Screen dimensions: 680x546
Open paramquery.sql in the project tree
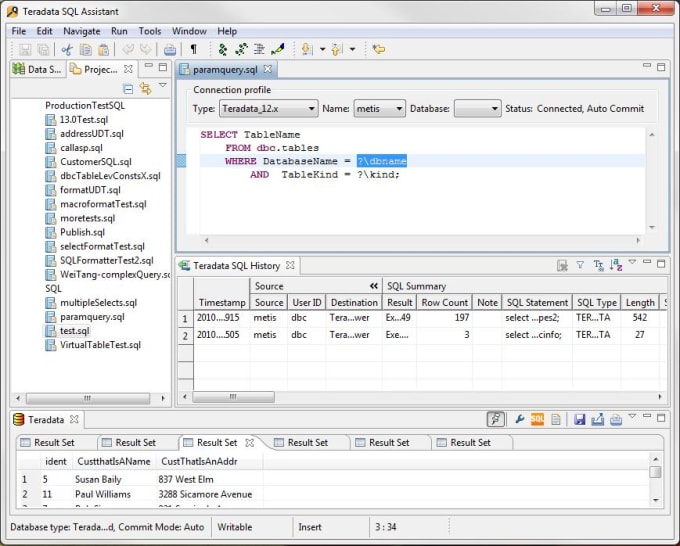click(x=91, y=317)
